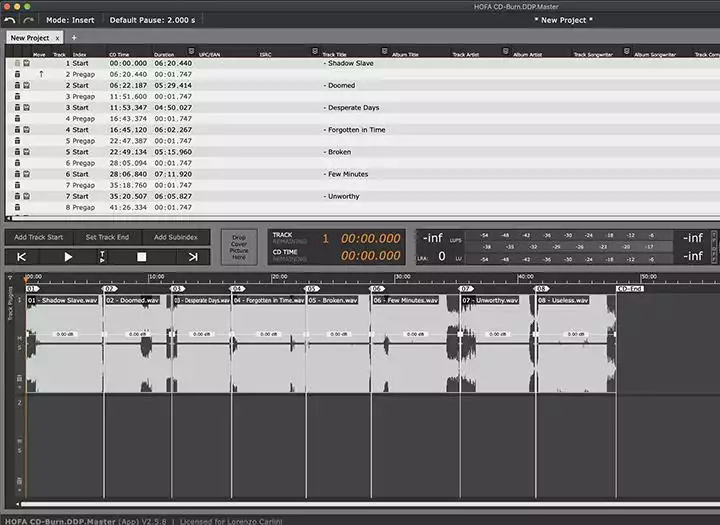Click the play-from-track-start button
The image size is (720, 525).
[x=102, y=257]
